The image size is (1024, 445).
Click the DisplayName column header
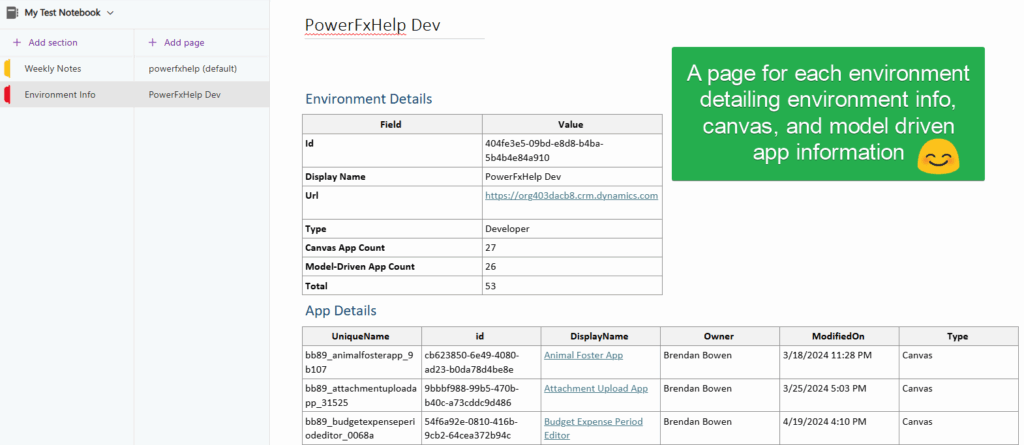pos(600,337)
